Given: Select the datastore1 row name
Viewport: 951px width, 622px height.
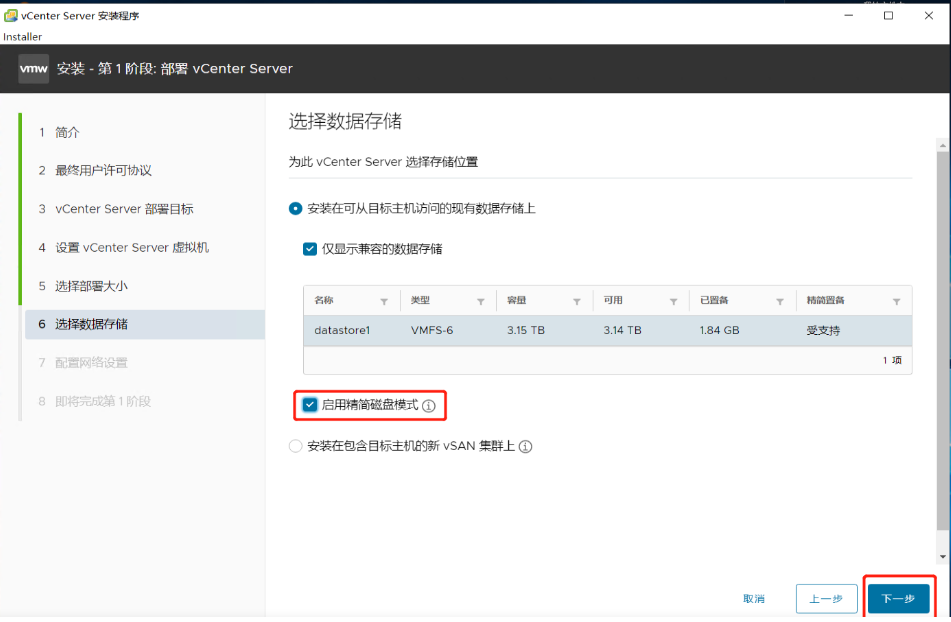Looking at the screenshot, I should [342, 330].
